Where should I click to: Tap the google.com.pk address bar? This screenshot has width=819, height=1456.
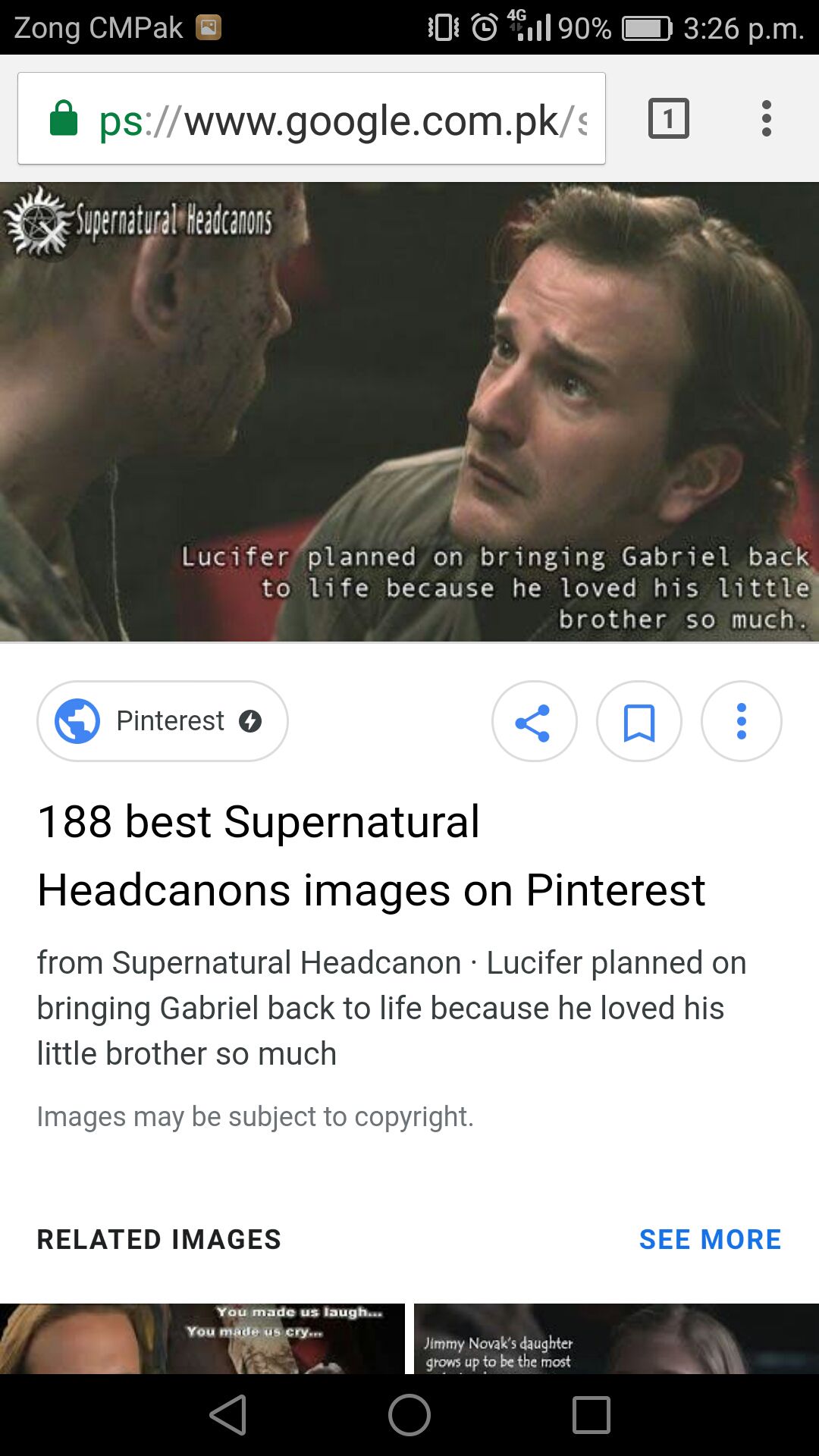click(312, 118)
